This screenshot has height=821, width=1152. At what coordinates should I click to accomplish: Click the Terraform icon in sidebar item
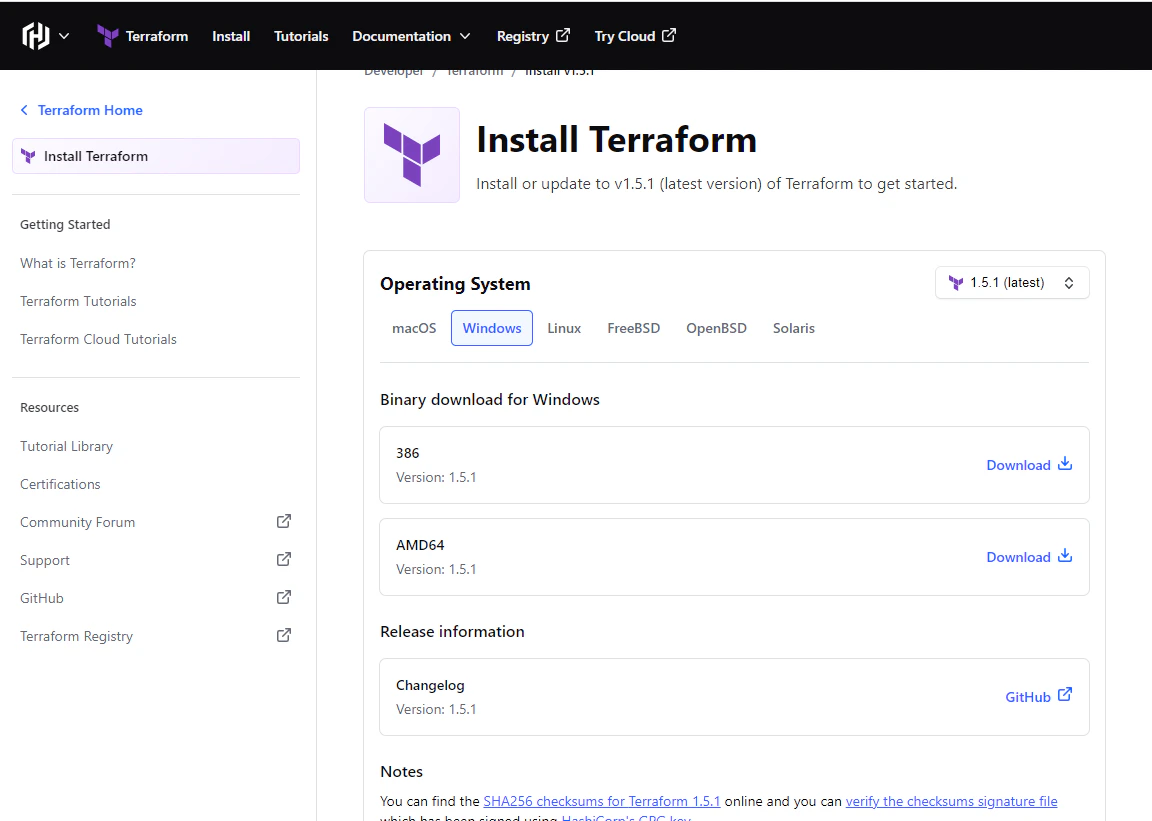click(x=29, y=156)
